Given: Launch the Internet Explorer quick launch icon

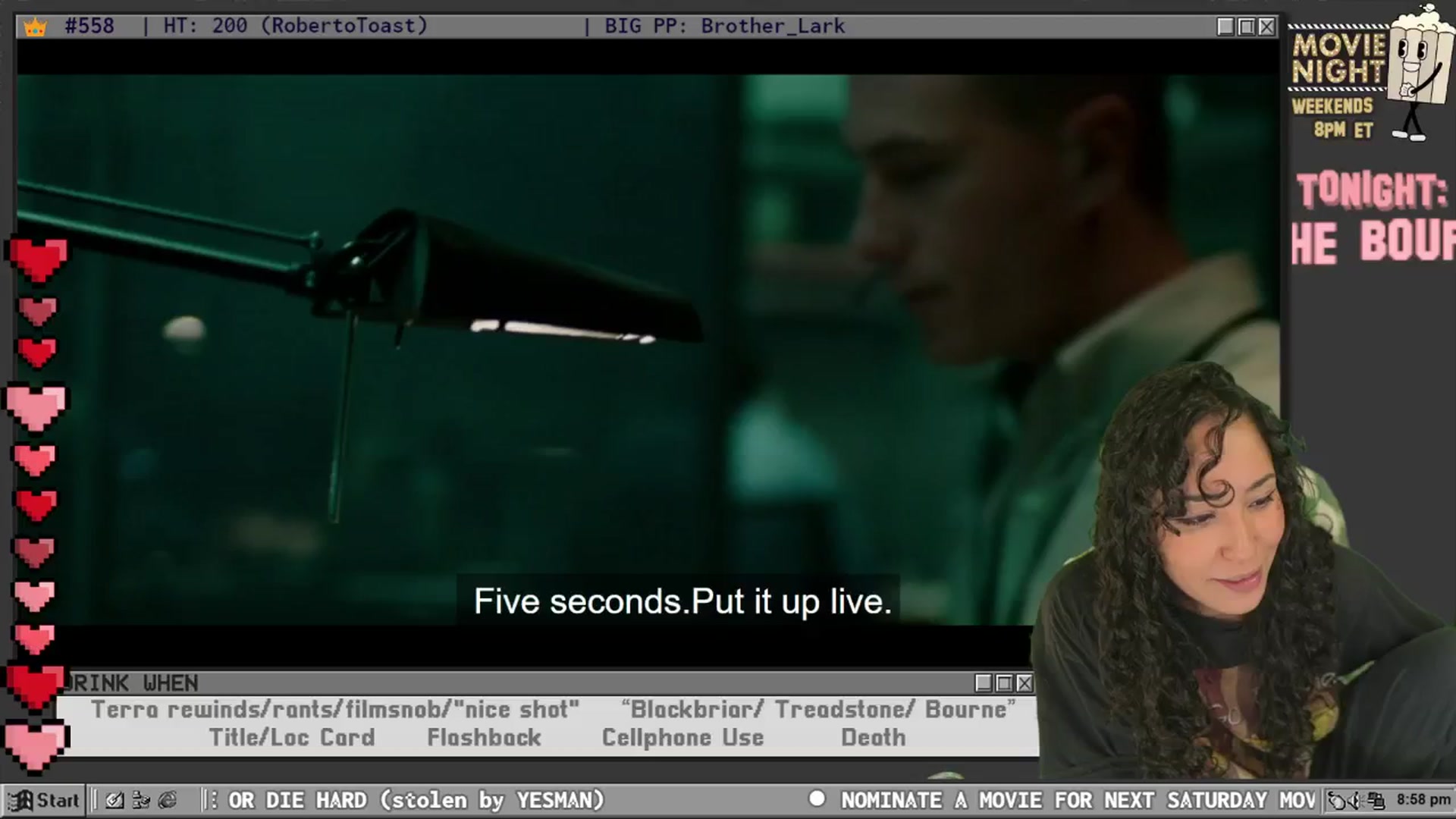Looking at the screenshot, I should (168, 800).
